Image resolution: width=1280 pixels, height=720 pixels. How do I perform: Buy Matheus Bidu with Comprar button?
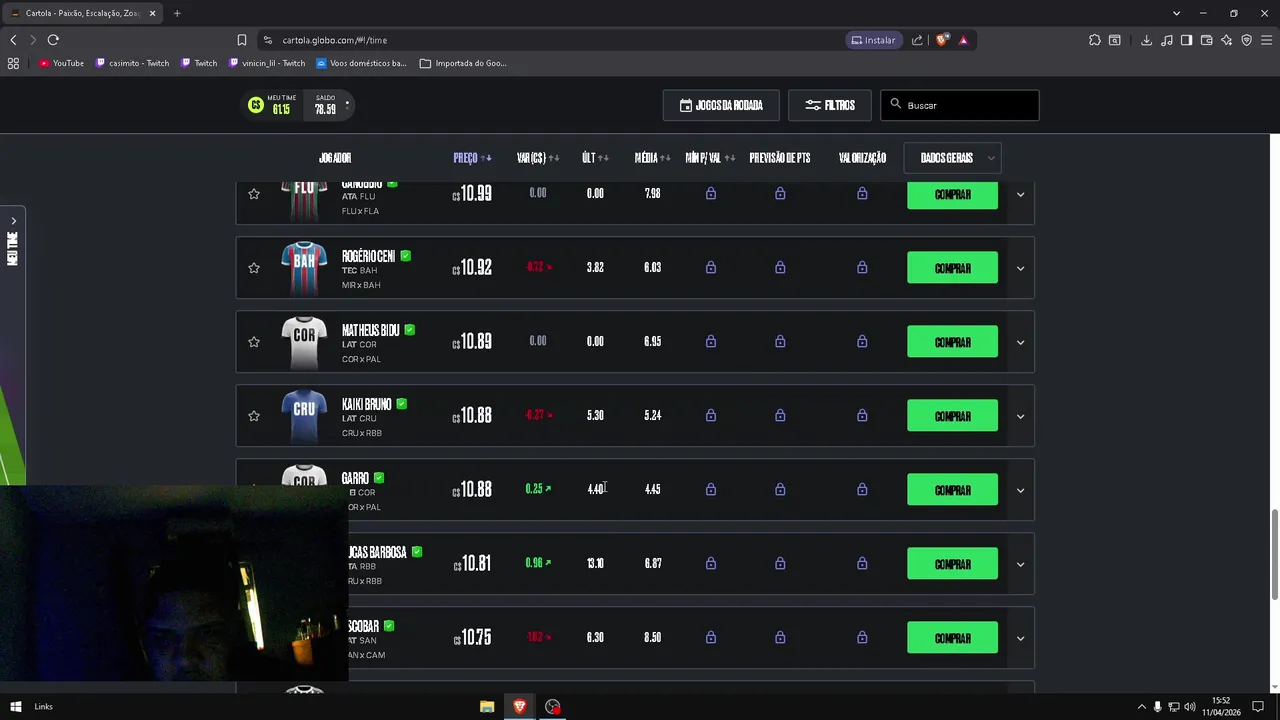click(x=952, y=342)
